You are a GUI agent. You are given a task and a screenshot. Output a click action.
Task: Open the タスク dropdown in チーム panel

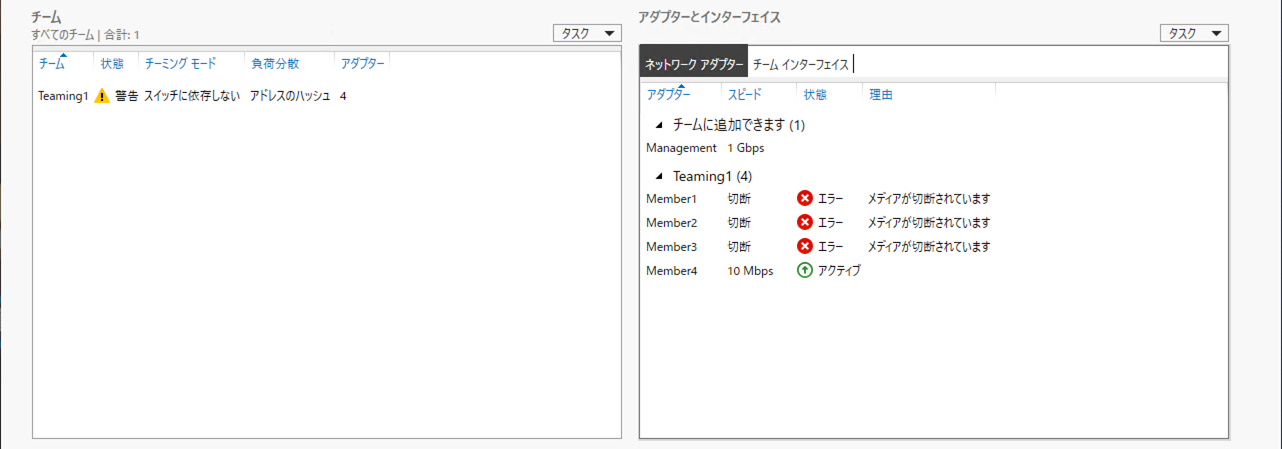point(588,33)
